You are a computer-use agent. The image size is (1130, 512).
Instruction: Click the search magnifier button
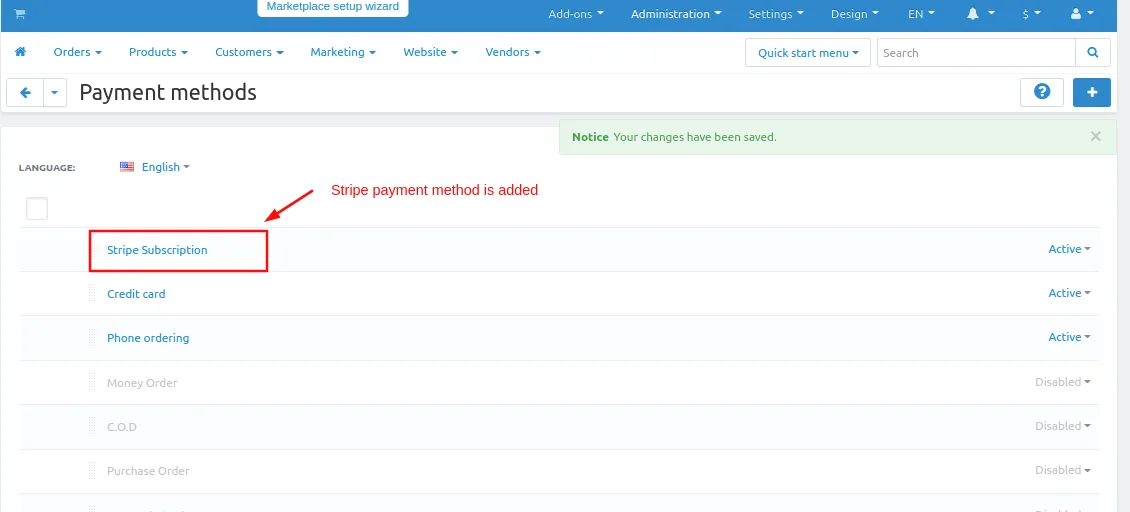1093,53
